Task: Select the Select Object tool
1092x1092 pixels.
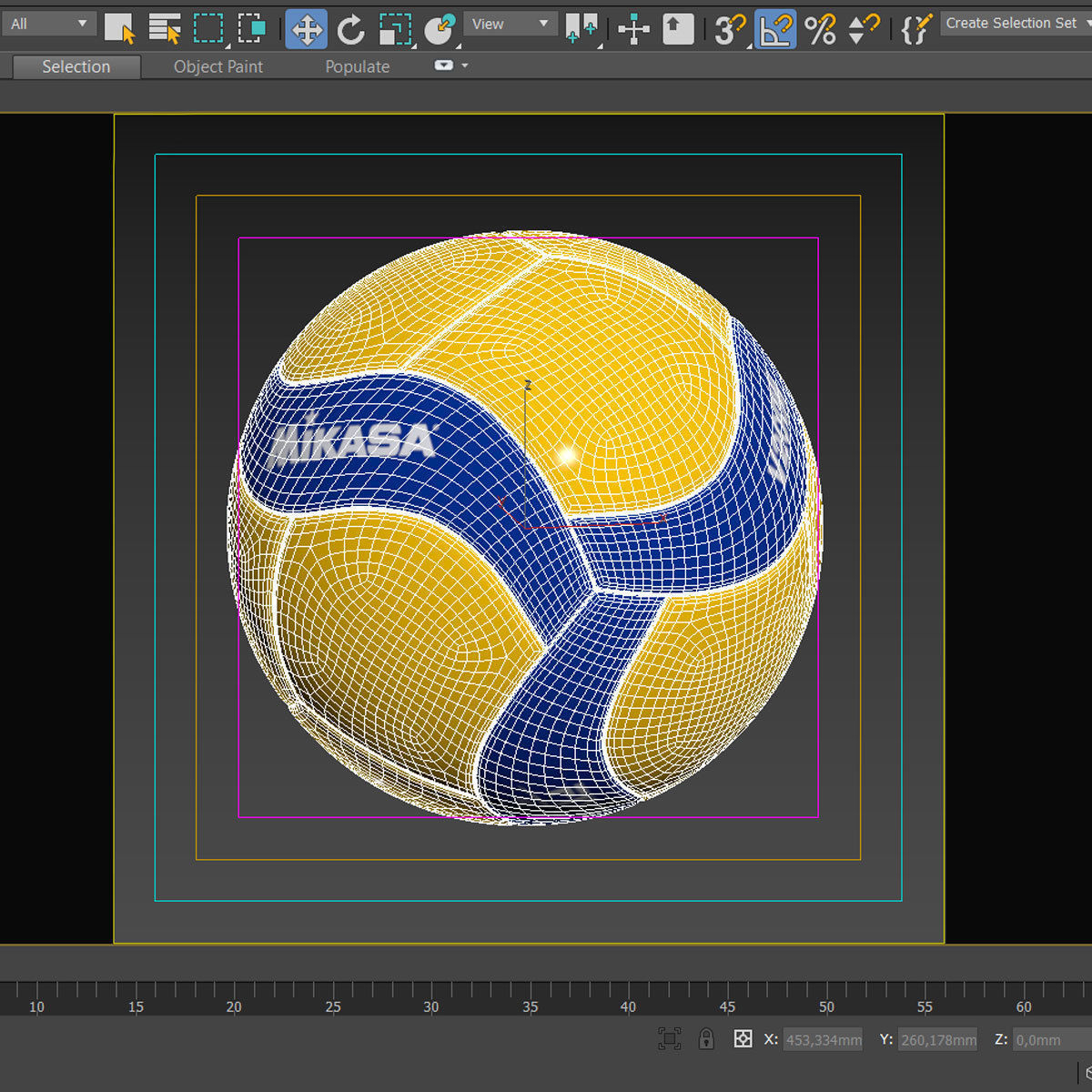Action: (x=119, y=25)
